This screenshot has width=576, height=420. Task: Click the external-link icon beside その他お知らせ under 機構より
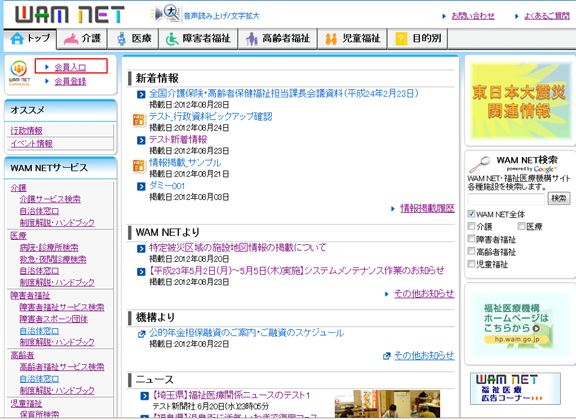tap(386, 356)
